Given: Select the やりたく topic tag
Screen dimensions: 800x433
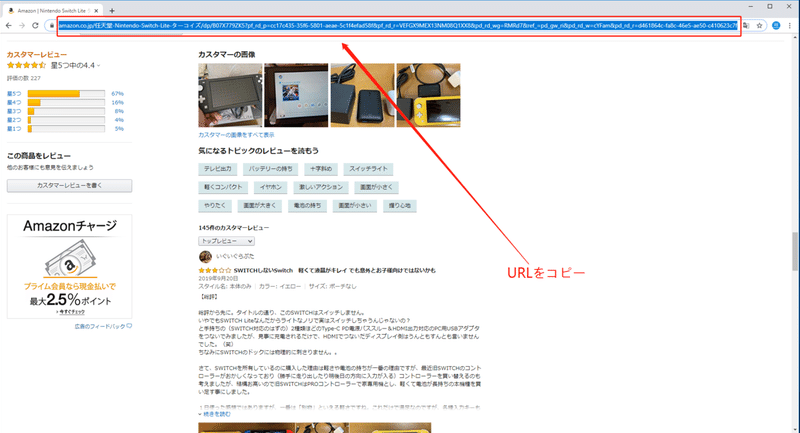Looking at the screenshot, I should [215, 206].
